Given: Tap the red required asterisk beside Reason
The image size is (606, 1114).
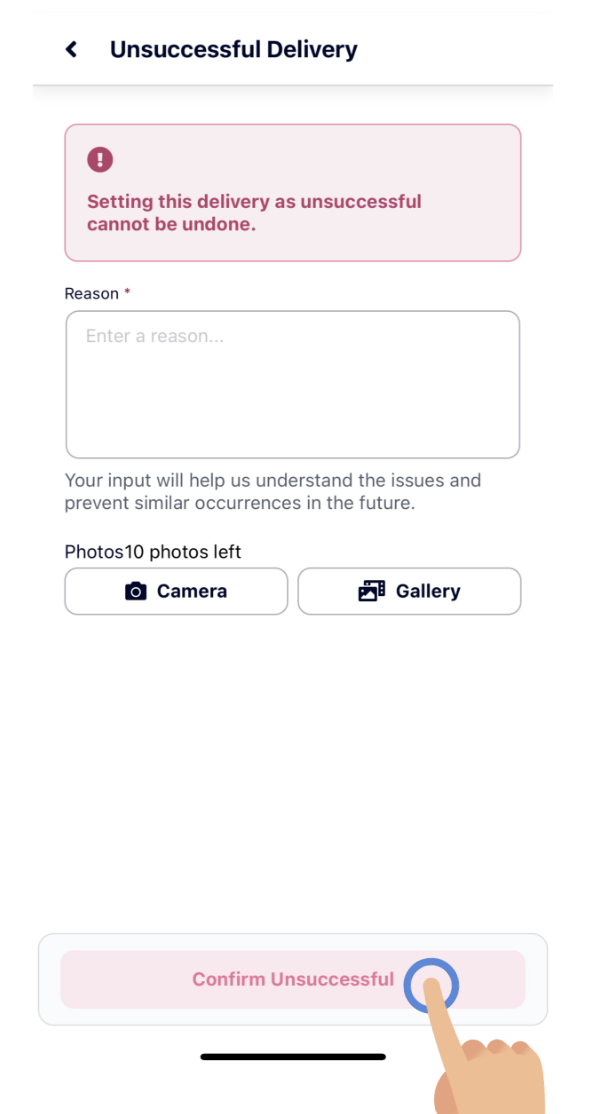Looking at the screenshot, I should [127, 293].
